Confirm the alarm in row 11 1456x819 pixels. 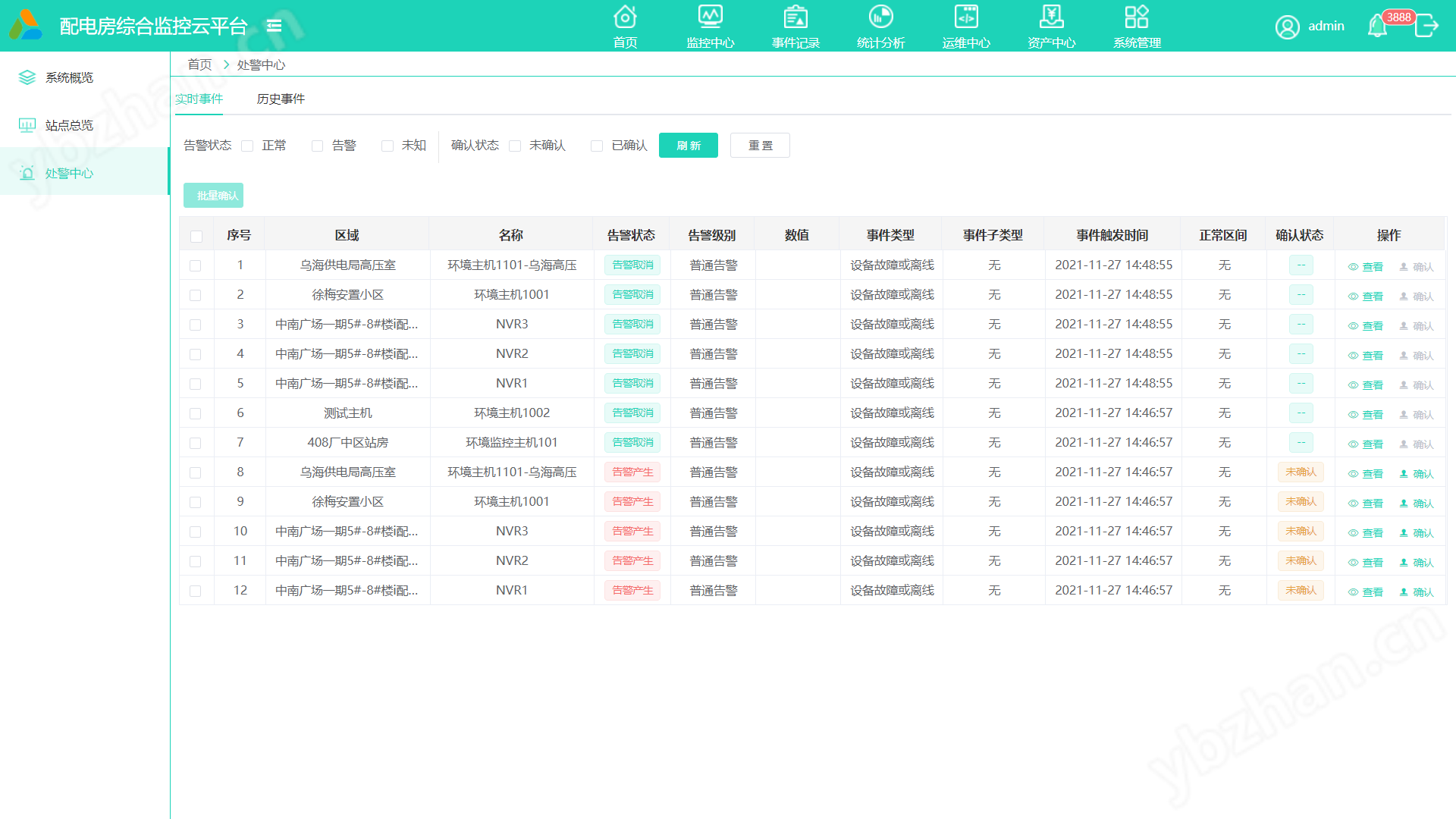click(x=1417, y=562)
